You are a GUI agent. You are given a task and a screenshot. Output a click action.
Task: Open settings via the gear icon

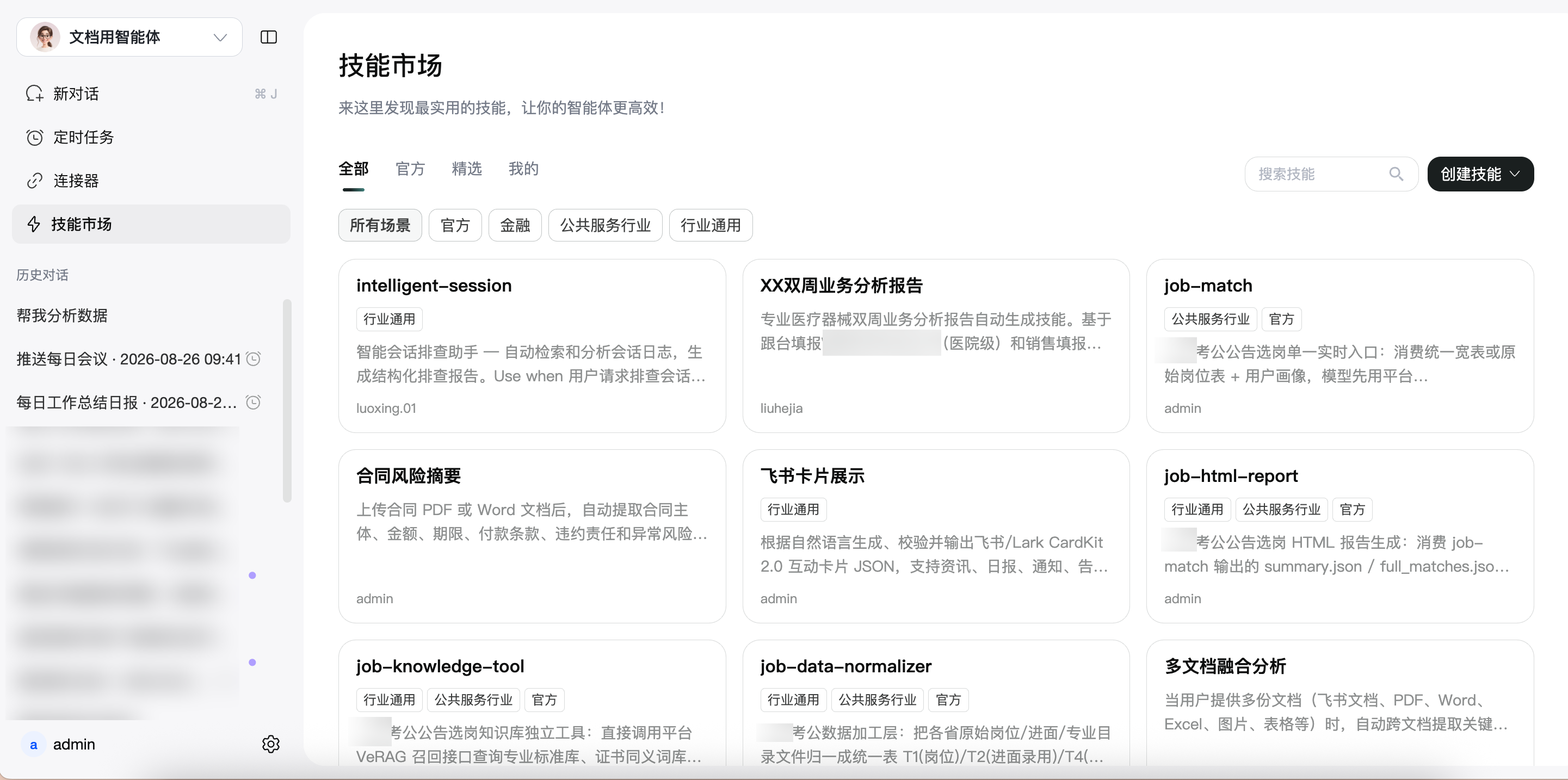271,744
